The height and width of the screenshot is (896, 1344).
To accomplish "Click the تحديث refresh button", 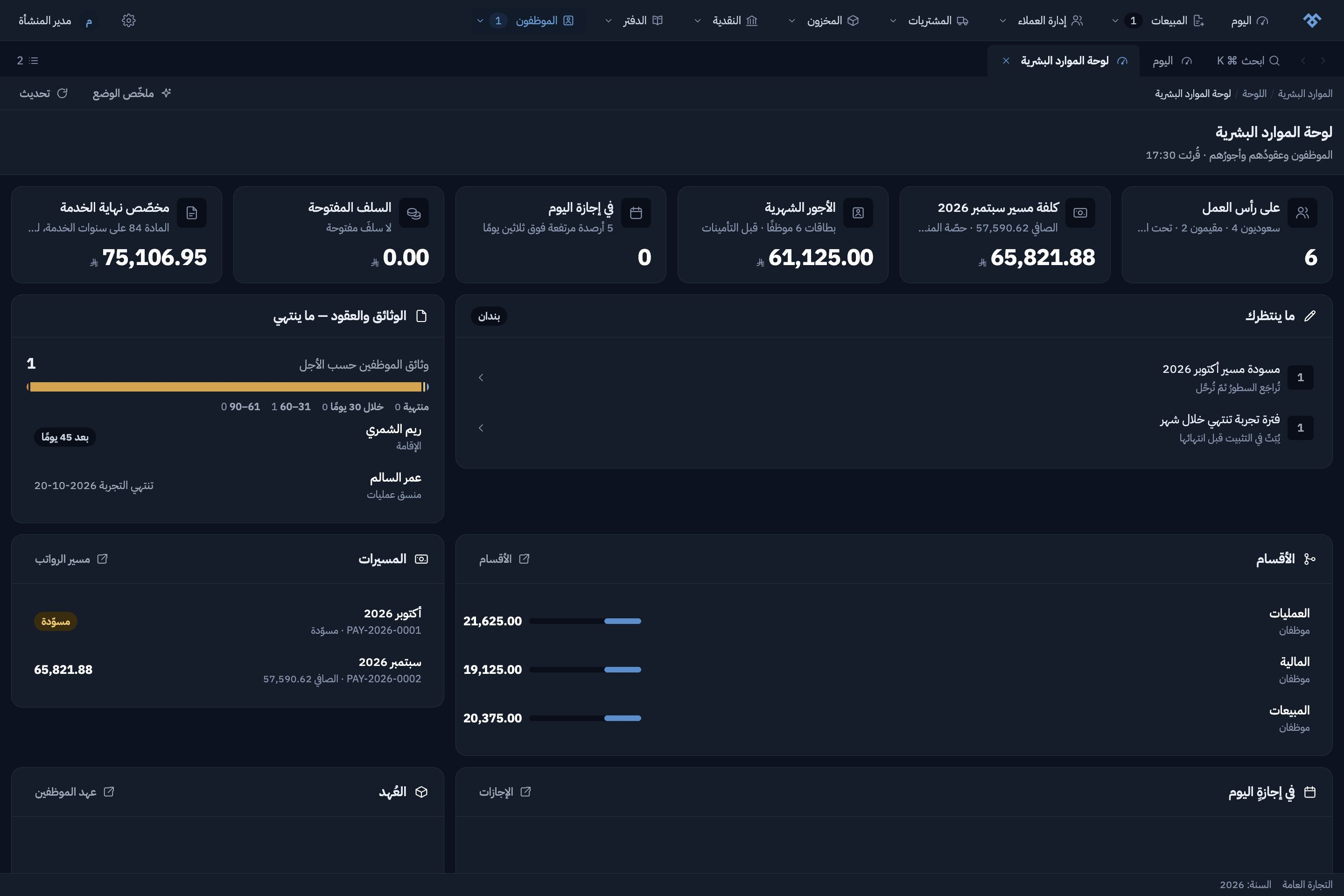I will (x=43, y=93).
